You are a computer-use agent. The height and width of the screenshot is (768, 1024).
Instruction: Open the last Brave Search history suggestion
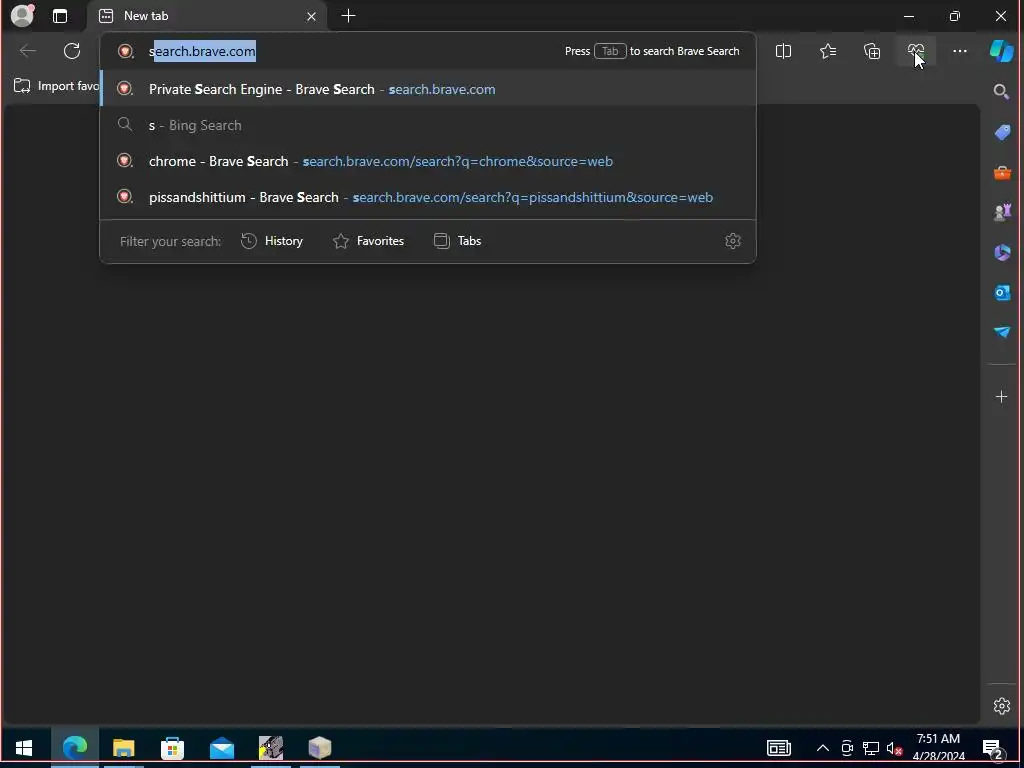pyautogui.click(x=428, y=197)
